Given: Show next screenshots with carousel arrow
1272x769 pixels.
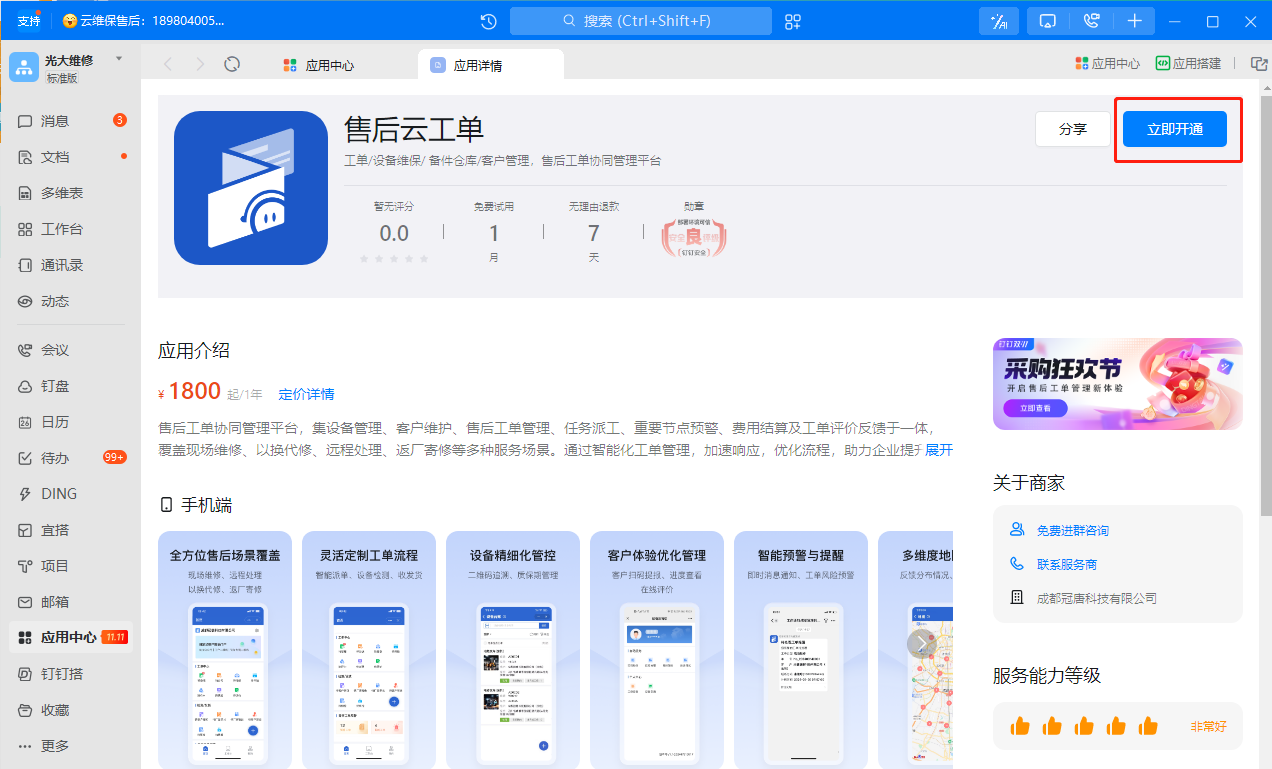Looking at the screenshot, I should pos(921,643).
